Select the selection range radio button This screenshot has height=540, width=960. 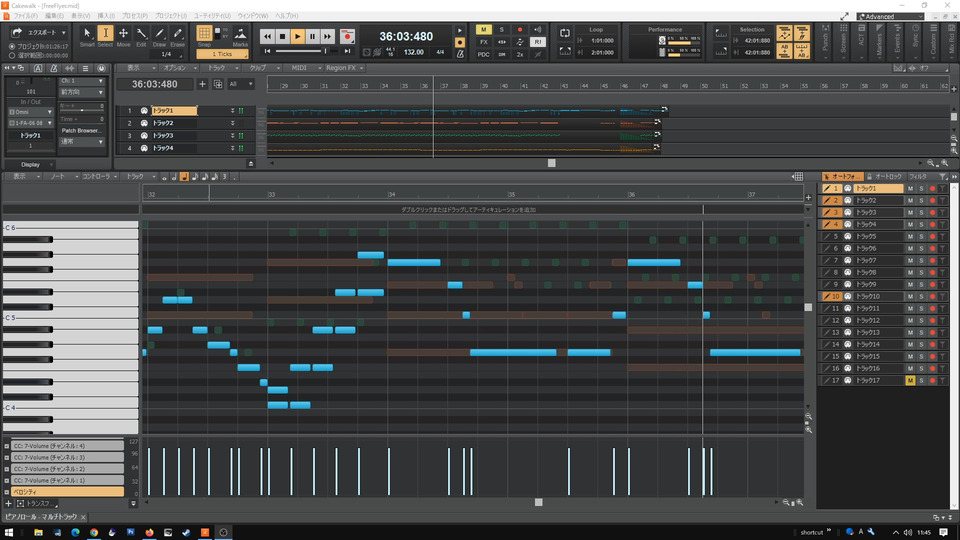(x=12, y=55)
